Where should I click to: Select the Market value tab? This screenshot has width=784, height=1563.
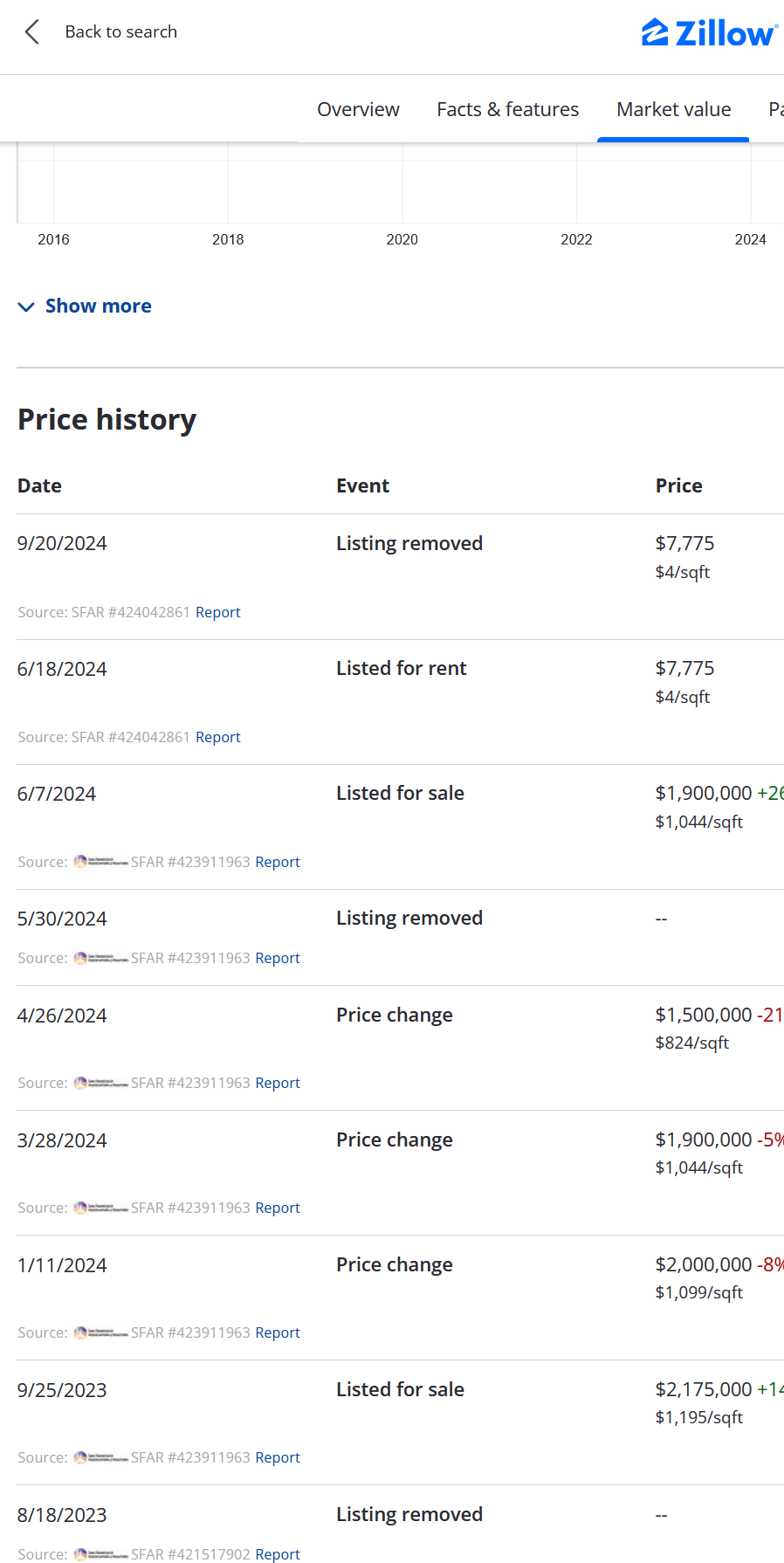(673, 109)
